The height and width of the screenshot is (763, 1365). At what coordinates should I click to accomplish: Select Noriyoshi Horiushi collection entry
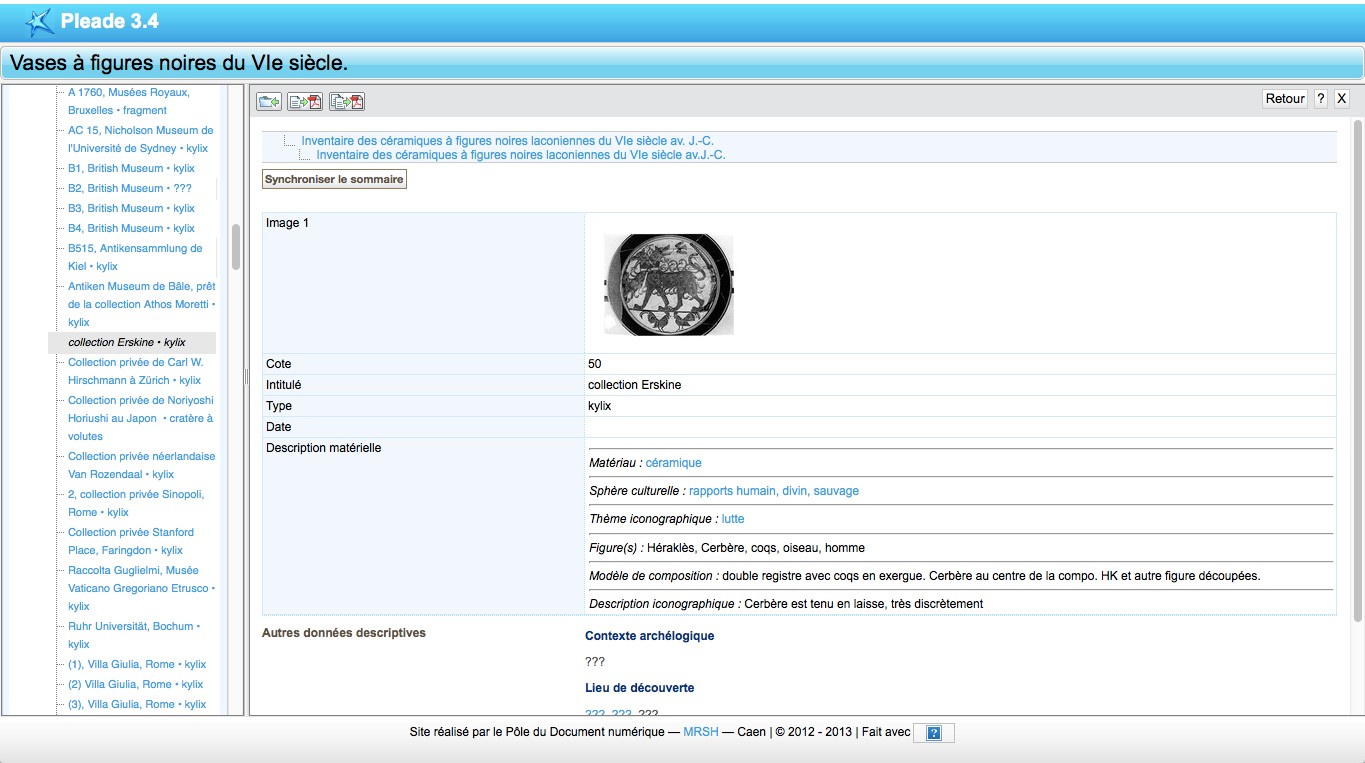[141, 418]
